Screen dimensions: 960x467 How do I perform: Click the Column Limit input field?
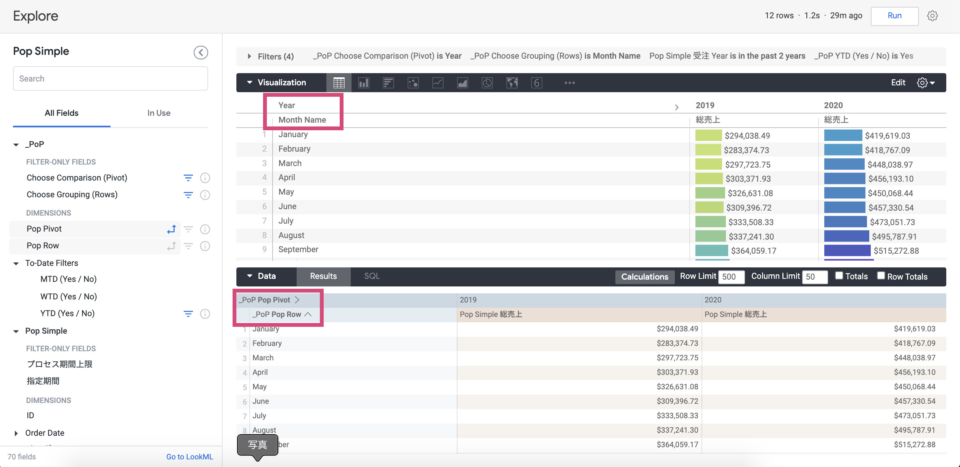point(815,277)
